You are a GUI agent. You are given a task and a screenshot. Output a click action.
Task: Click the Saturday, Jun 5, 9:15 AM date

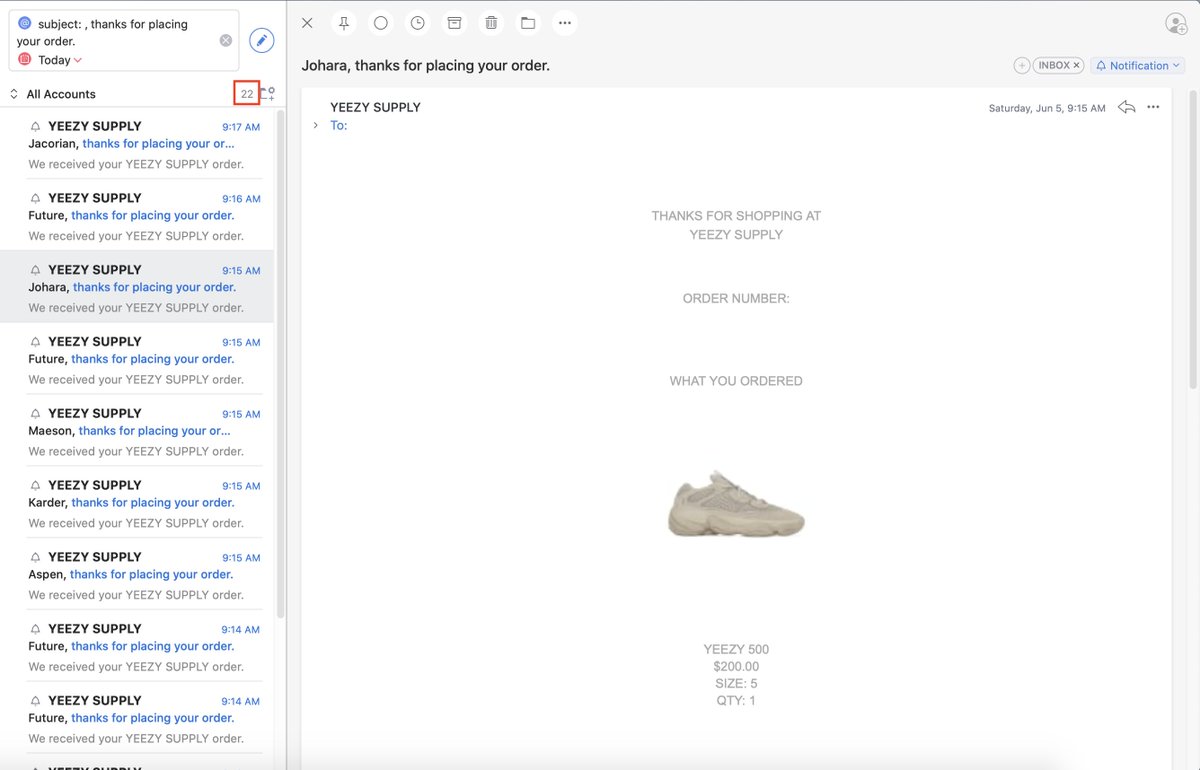click(x=1047, y=108)
